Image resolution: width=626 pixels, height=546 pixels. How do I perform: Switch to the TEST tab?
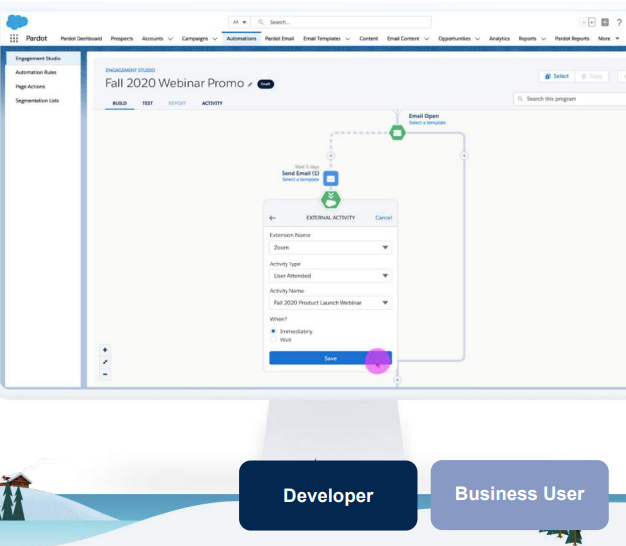(x=148, y=103)
